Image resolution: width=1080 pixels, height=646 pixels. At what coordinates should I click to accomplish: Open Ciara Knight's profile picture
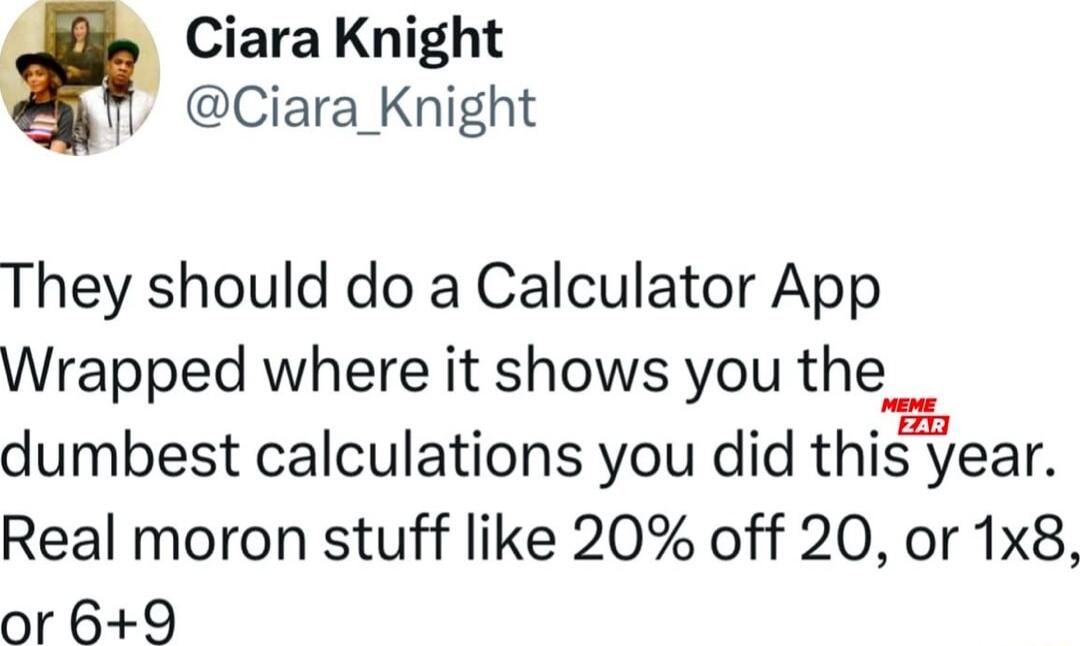tap(80, 78)
